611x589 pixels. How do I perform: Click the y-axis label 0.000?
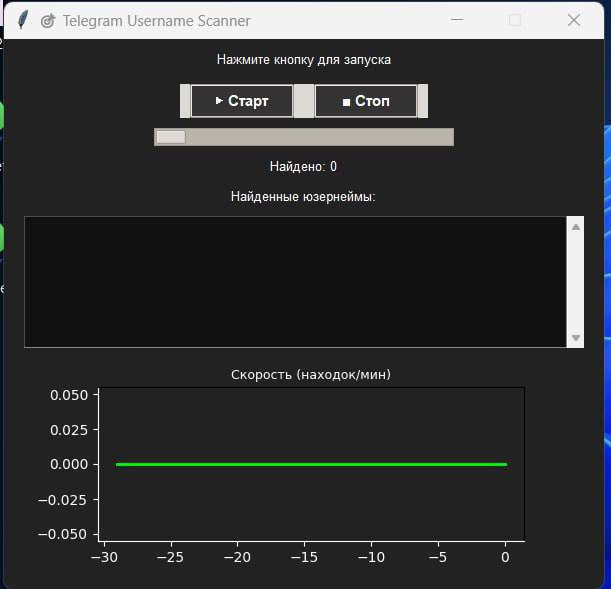69,464
